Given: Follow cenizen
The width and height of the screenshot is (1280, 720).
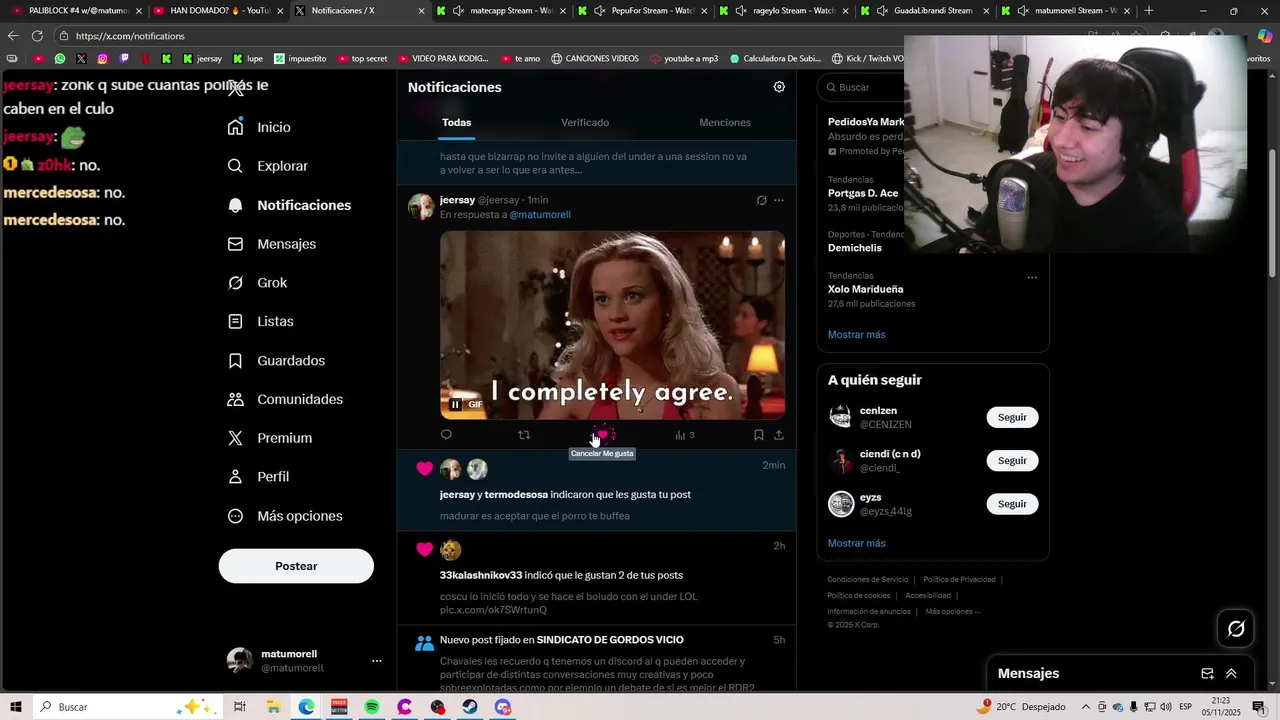Looking at the screenshot, I should point(1012,417).
